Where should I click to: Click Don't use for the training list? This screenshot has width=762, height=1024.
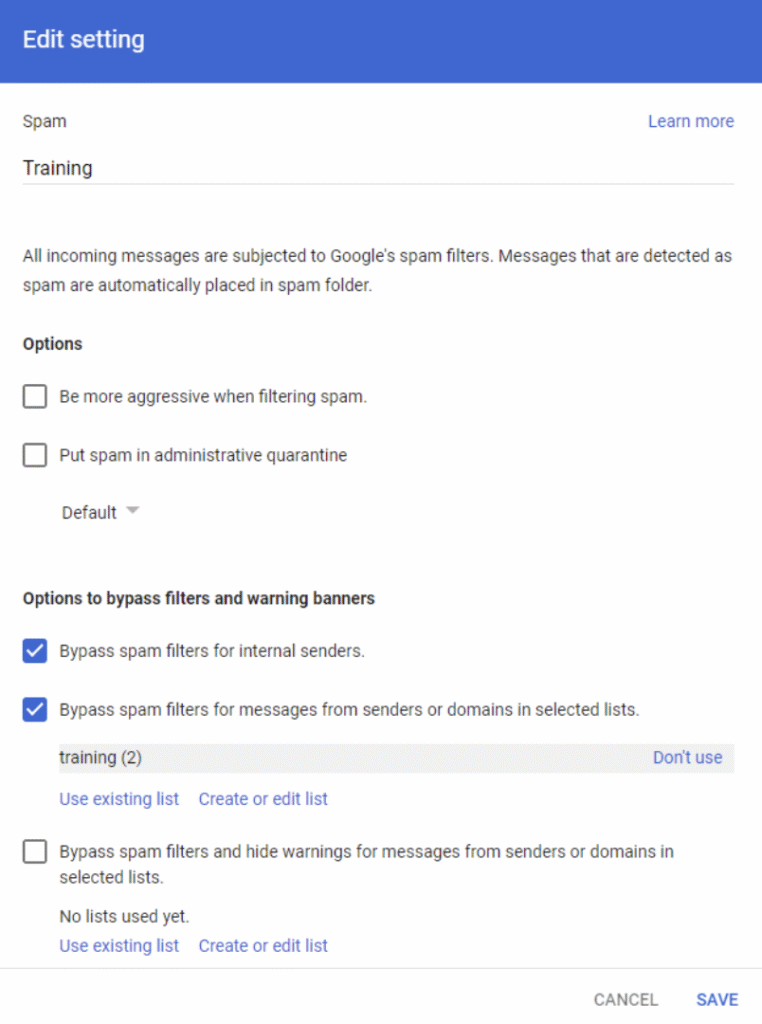click(687, 757)
